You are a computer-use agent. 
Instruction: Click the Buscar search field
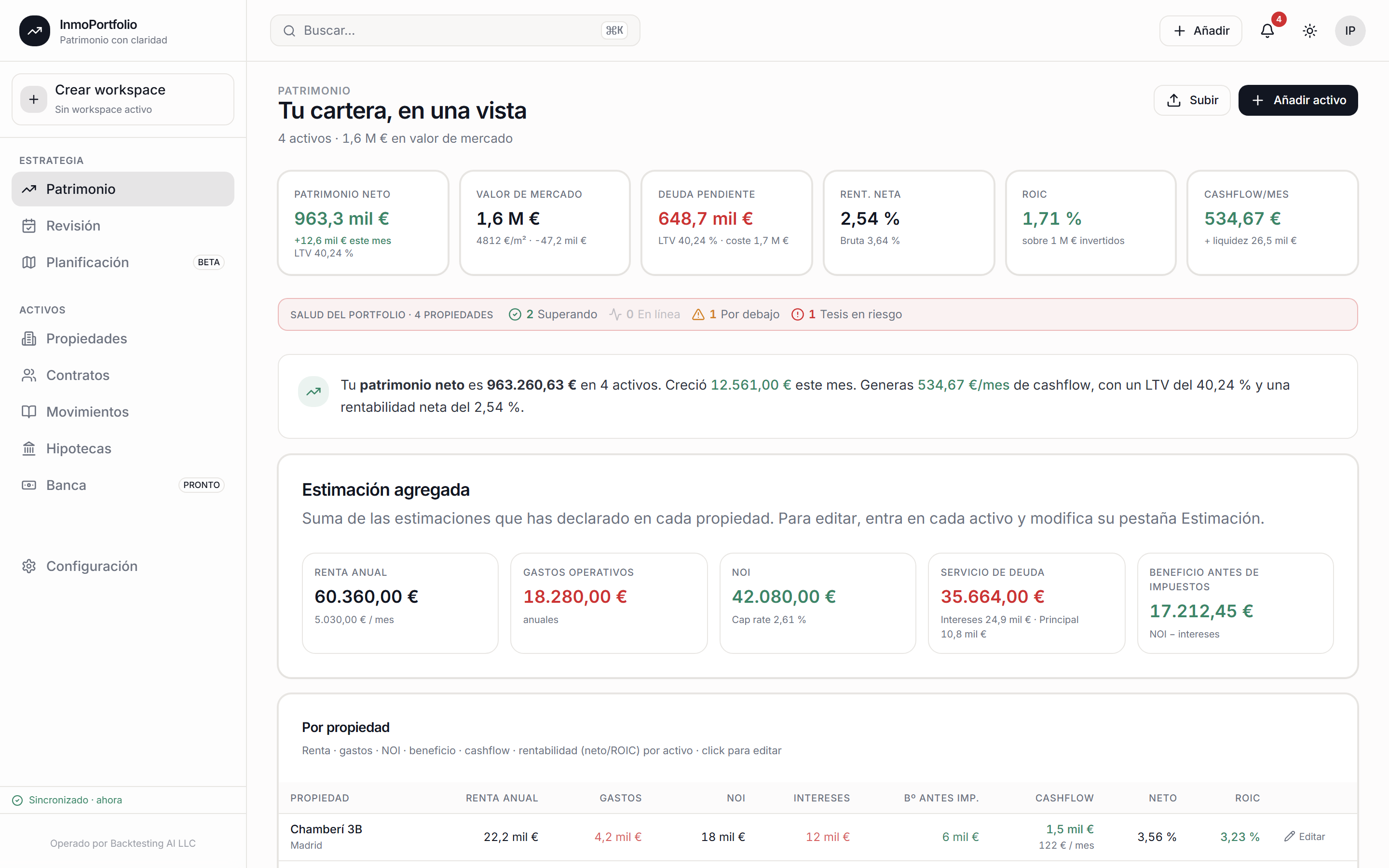pyautogui.click(x=455, y=30)
